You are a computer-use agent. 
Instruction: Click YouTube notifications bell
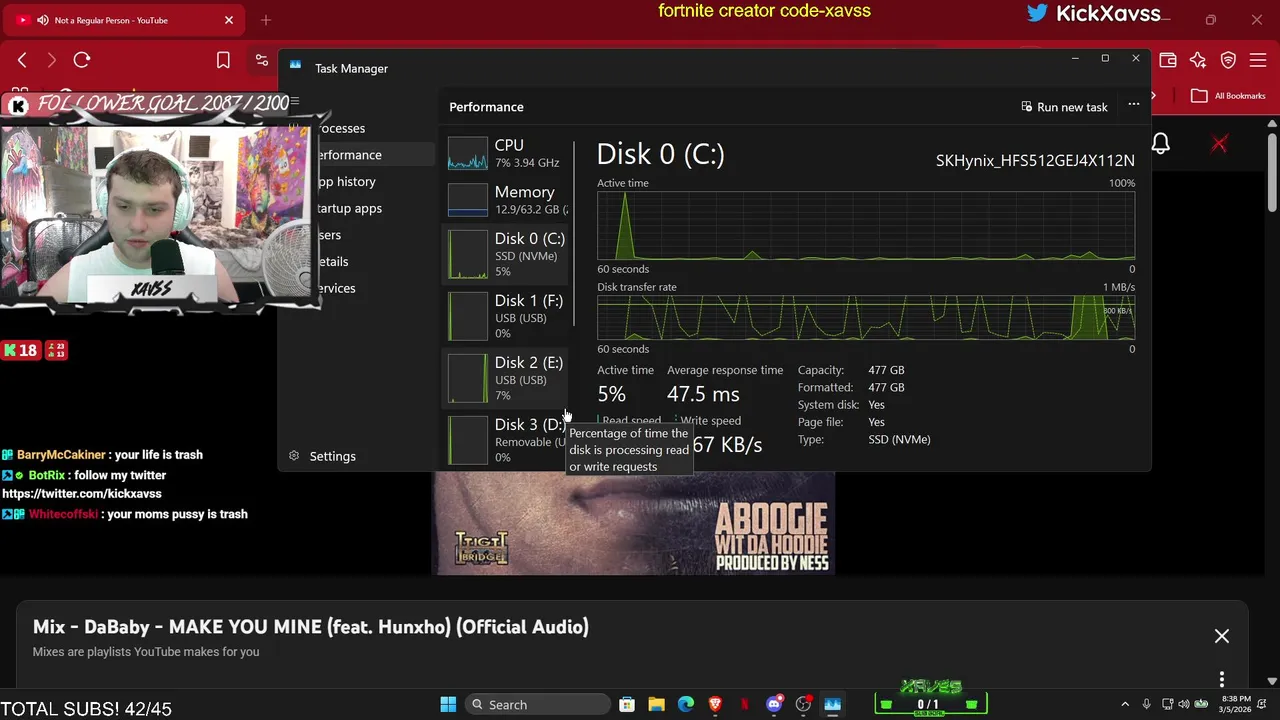tap(1161, 144)
